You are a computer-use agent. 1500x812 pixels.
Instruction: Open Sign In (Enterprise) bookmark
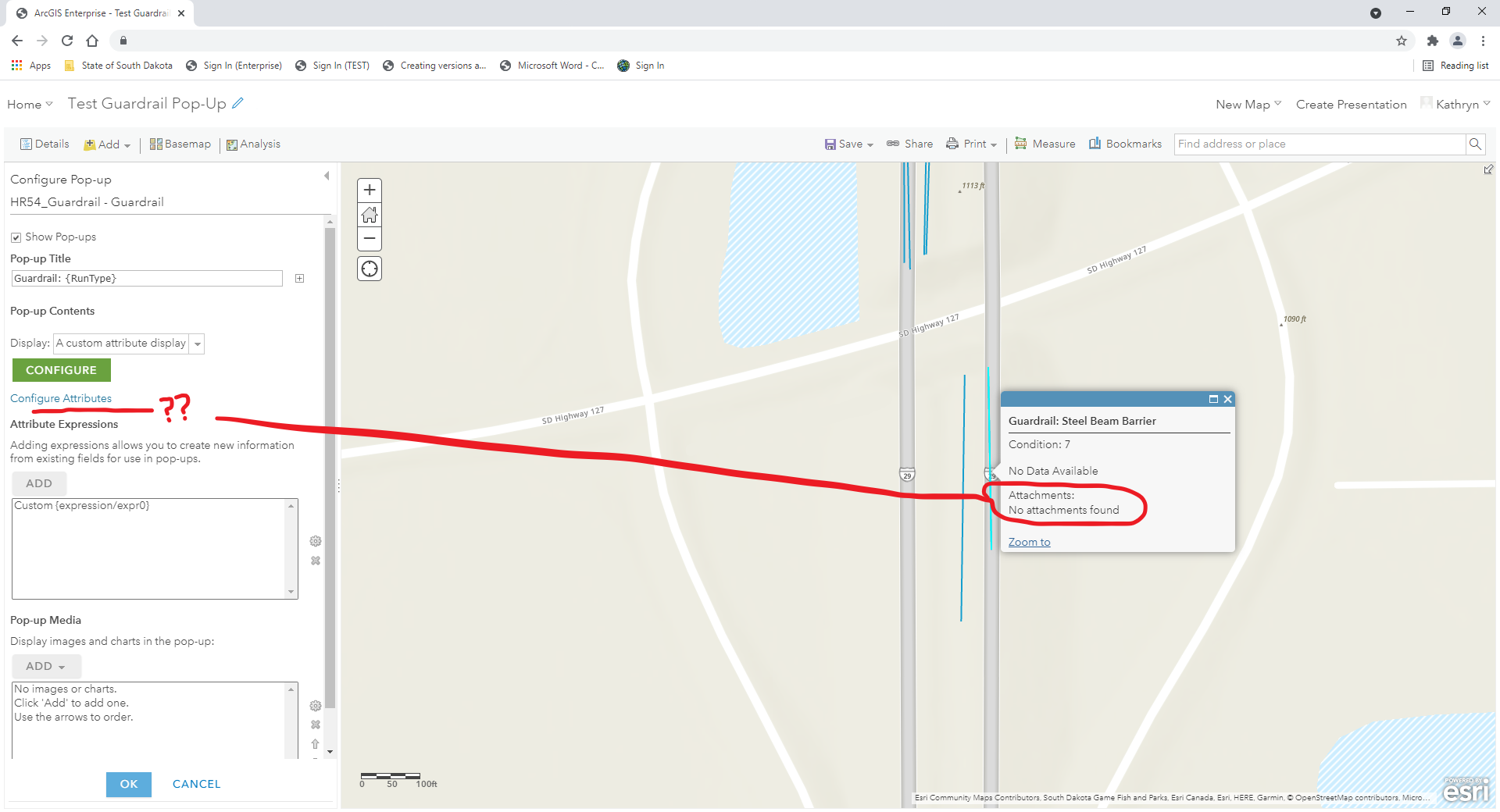pos(234,66)
